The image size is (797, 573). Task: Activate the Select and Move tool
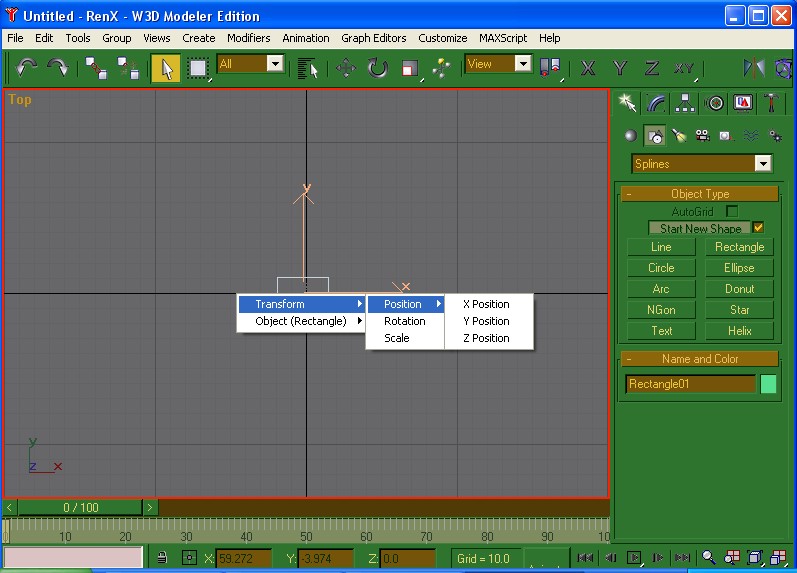[346, 67]
